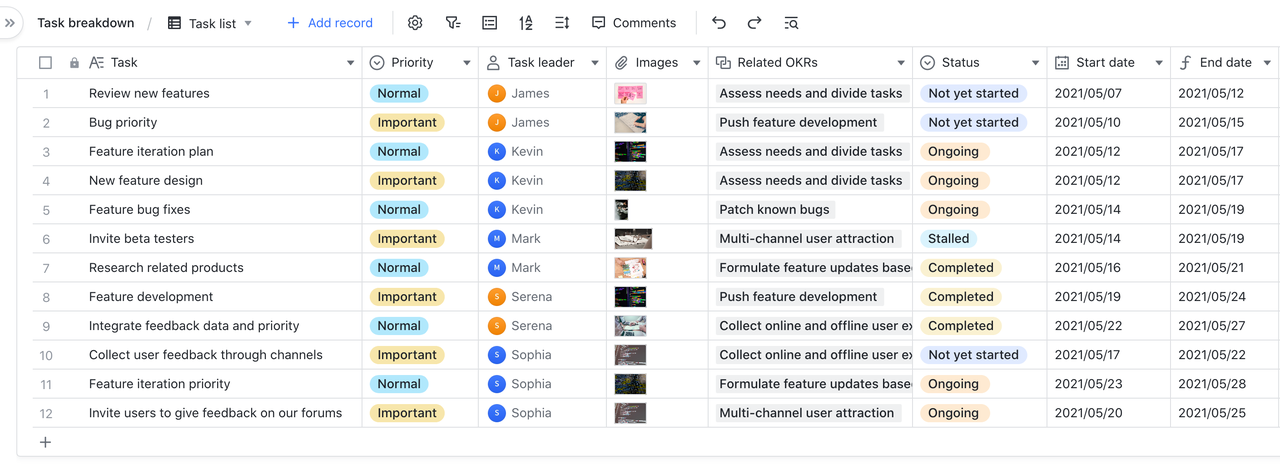Select the Stalled status tag
The height and width of the screenshot is (464, 1280).
tap(948, 239)
